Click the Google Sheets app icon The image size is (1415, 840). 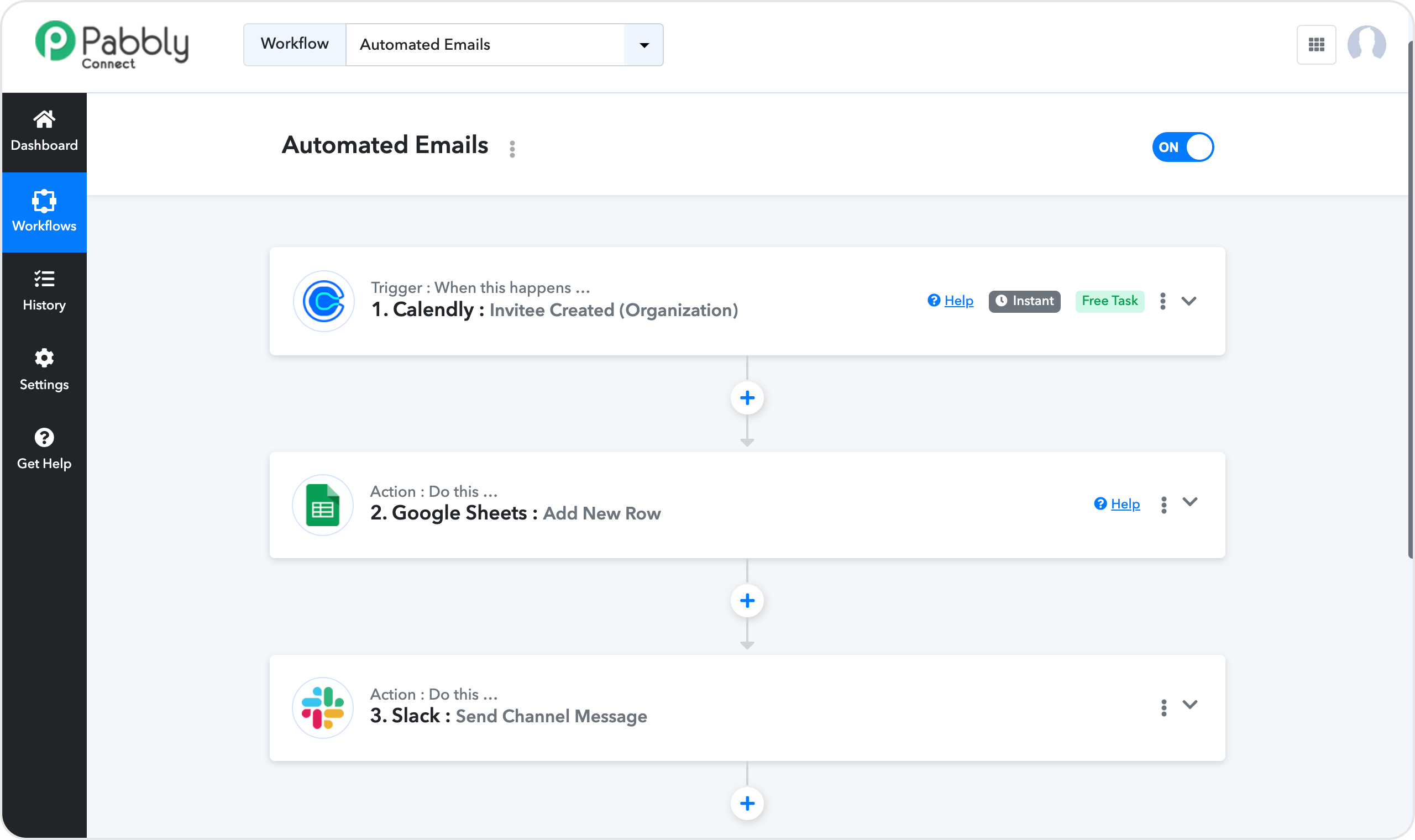(x=323, y=505)
